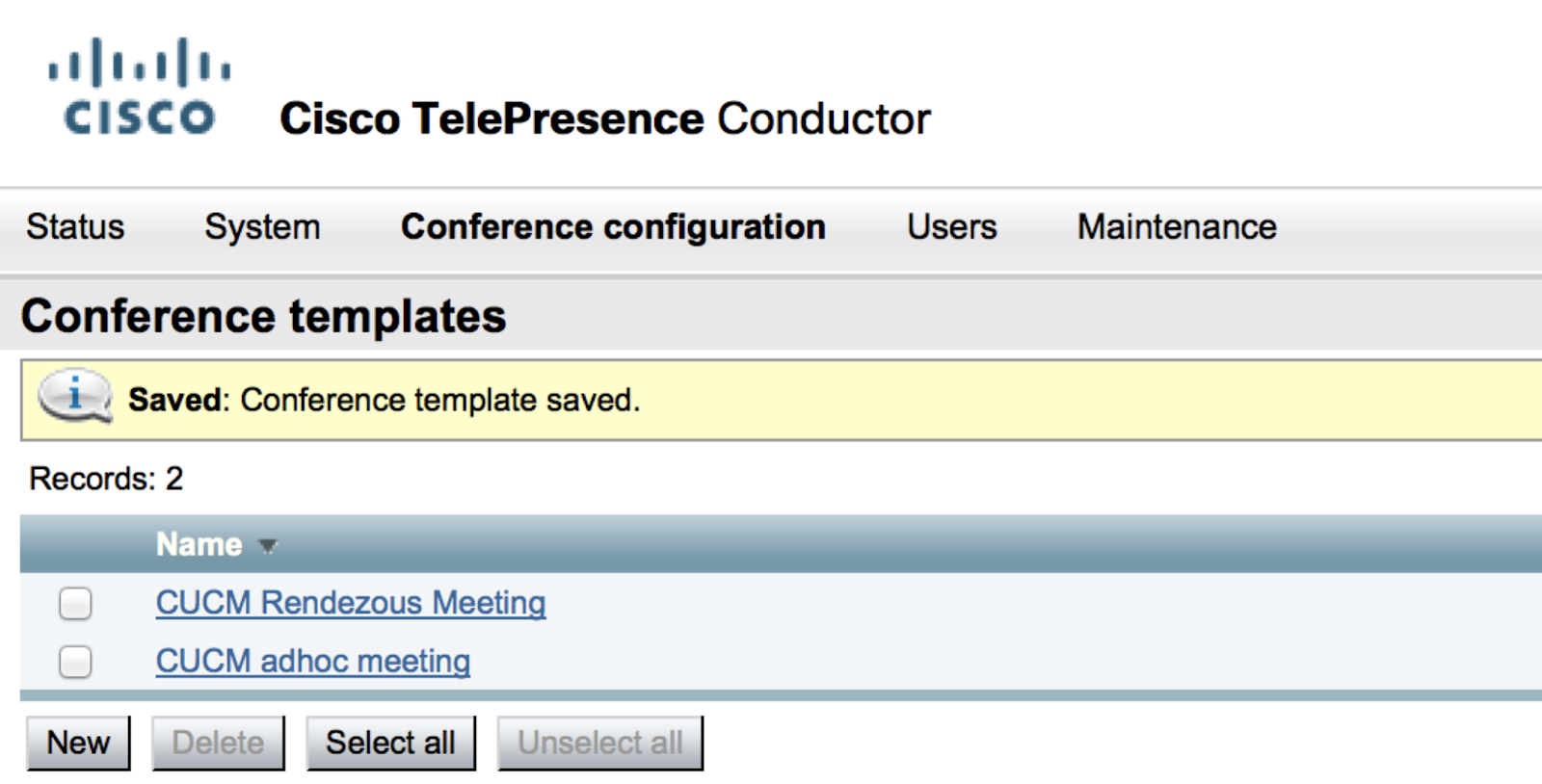Click the Delete button

pos(218,743)
